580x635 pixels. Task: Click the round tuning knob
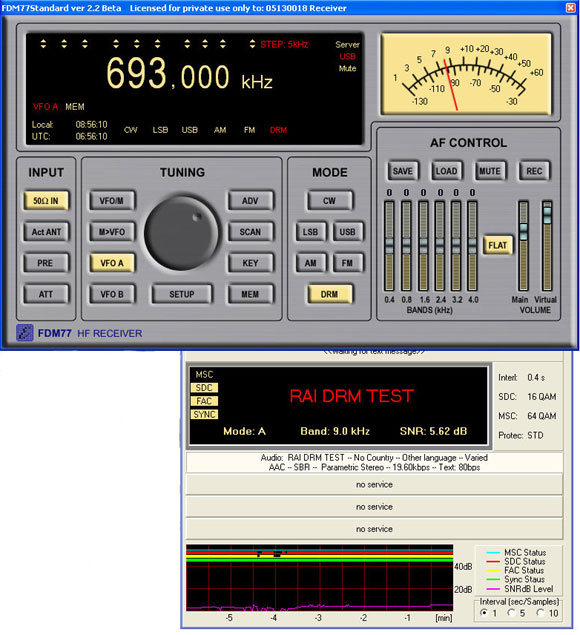pyautogui.click(x=182, y=233)
